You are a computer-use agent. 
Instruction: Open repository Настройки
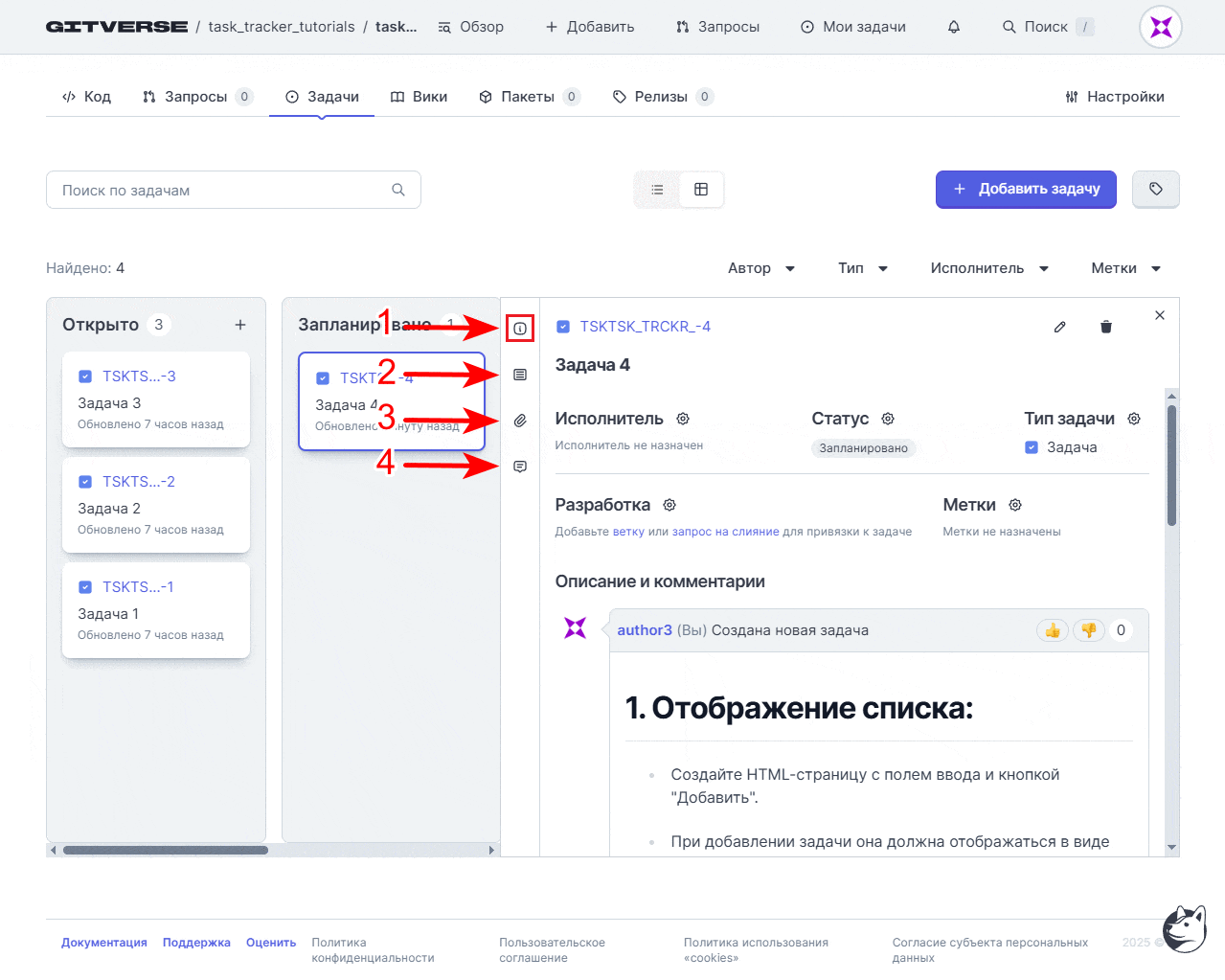click(1115, 97)
